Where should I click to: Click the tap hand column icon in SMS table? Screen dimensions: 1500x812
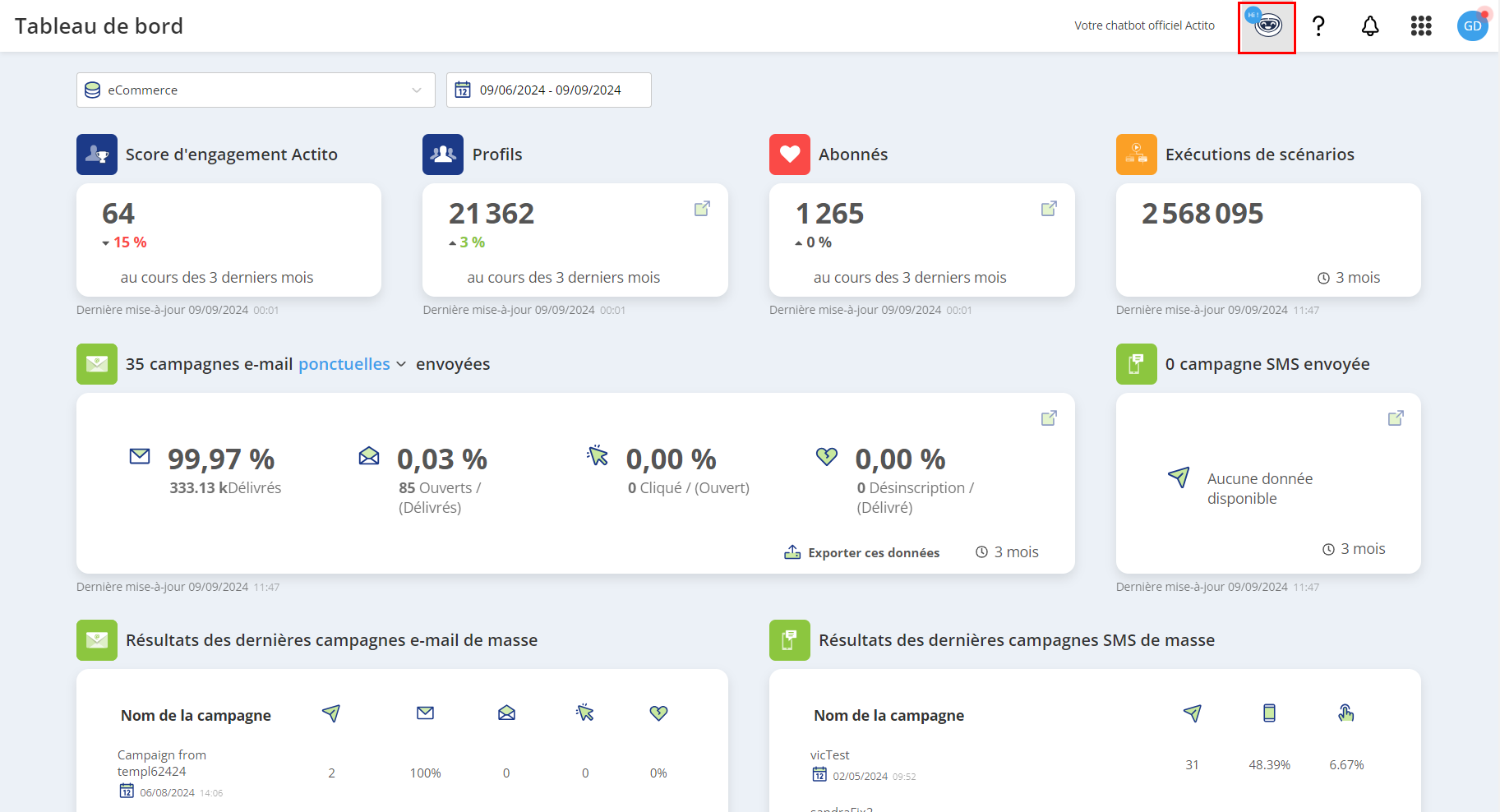tap(1345, 713)
